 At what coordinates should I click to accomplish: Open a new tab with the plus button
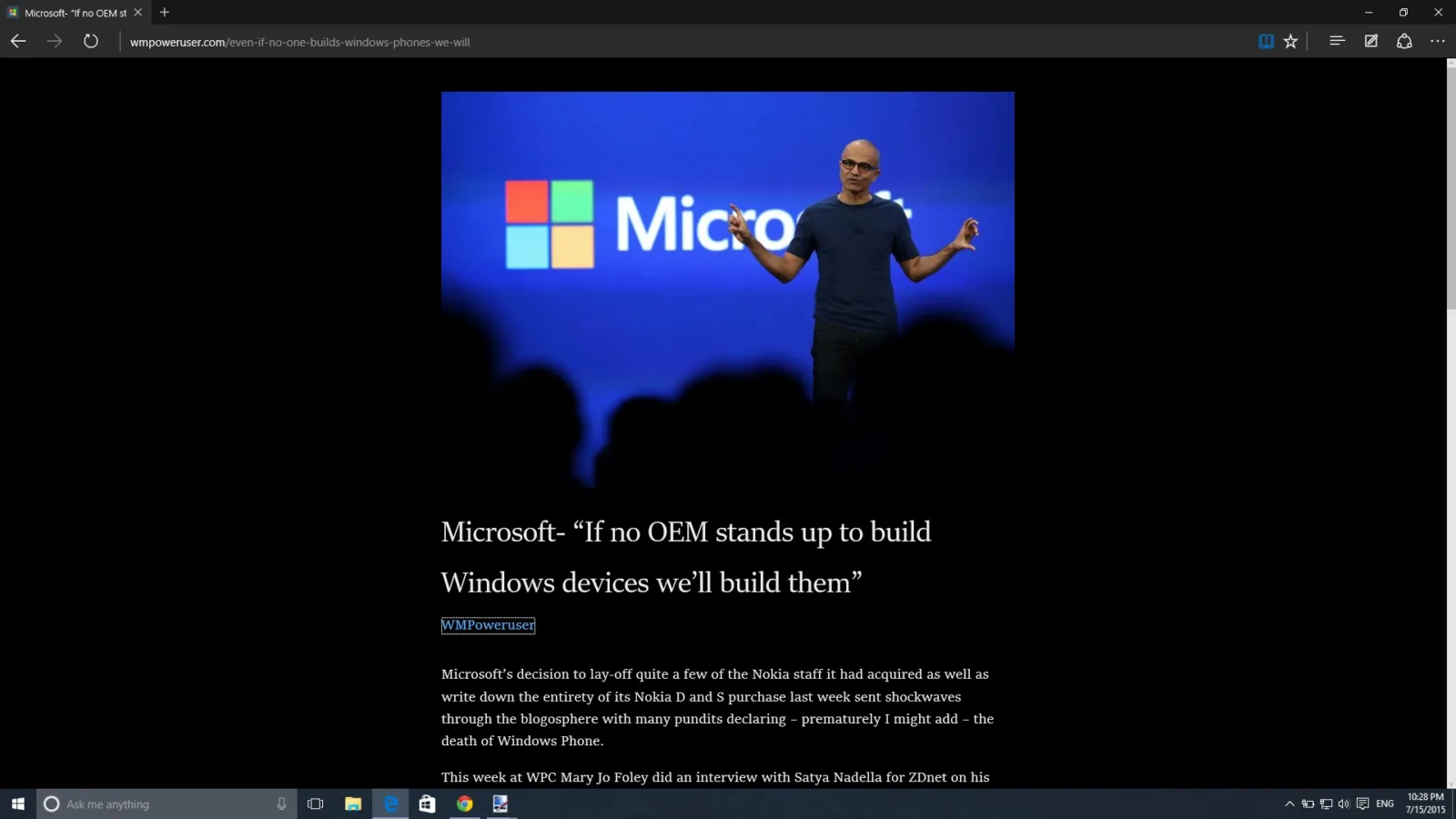pos(165,13)
